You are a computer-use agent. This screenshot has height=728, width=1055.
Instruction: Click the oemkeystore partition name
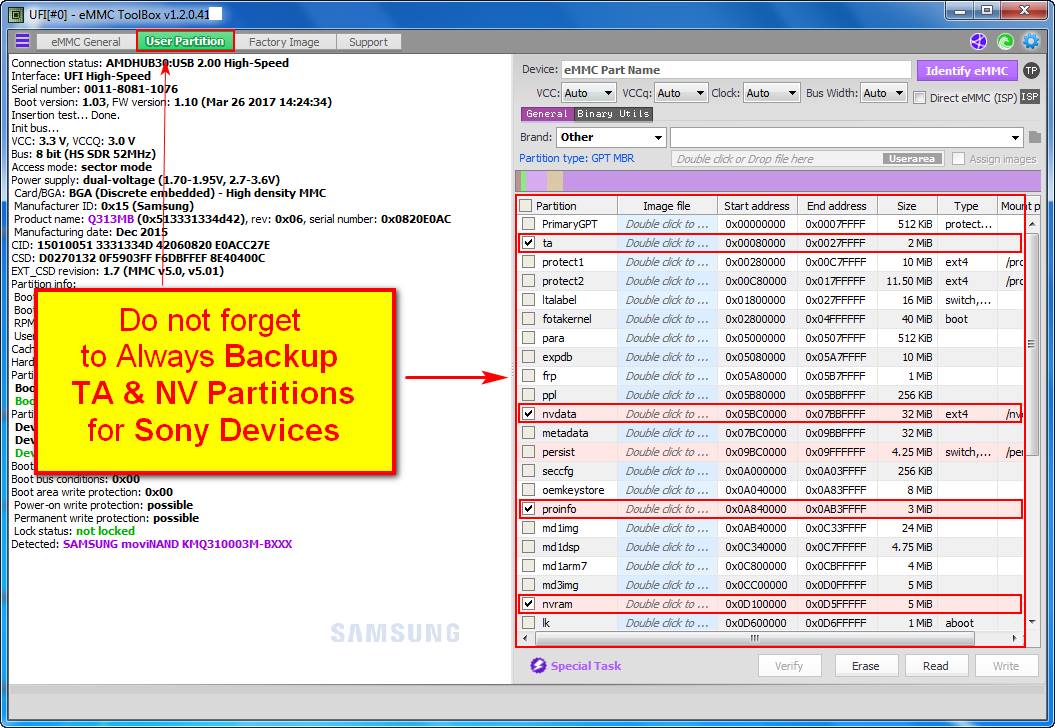tap(573, 490)
